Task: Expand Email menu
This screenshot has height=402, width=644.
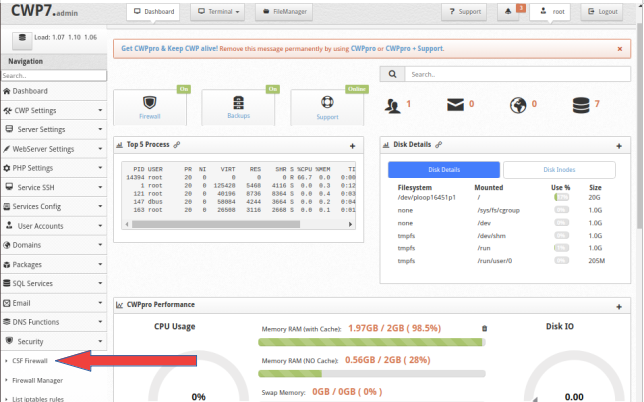Action: click(54, 303)
